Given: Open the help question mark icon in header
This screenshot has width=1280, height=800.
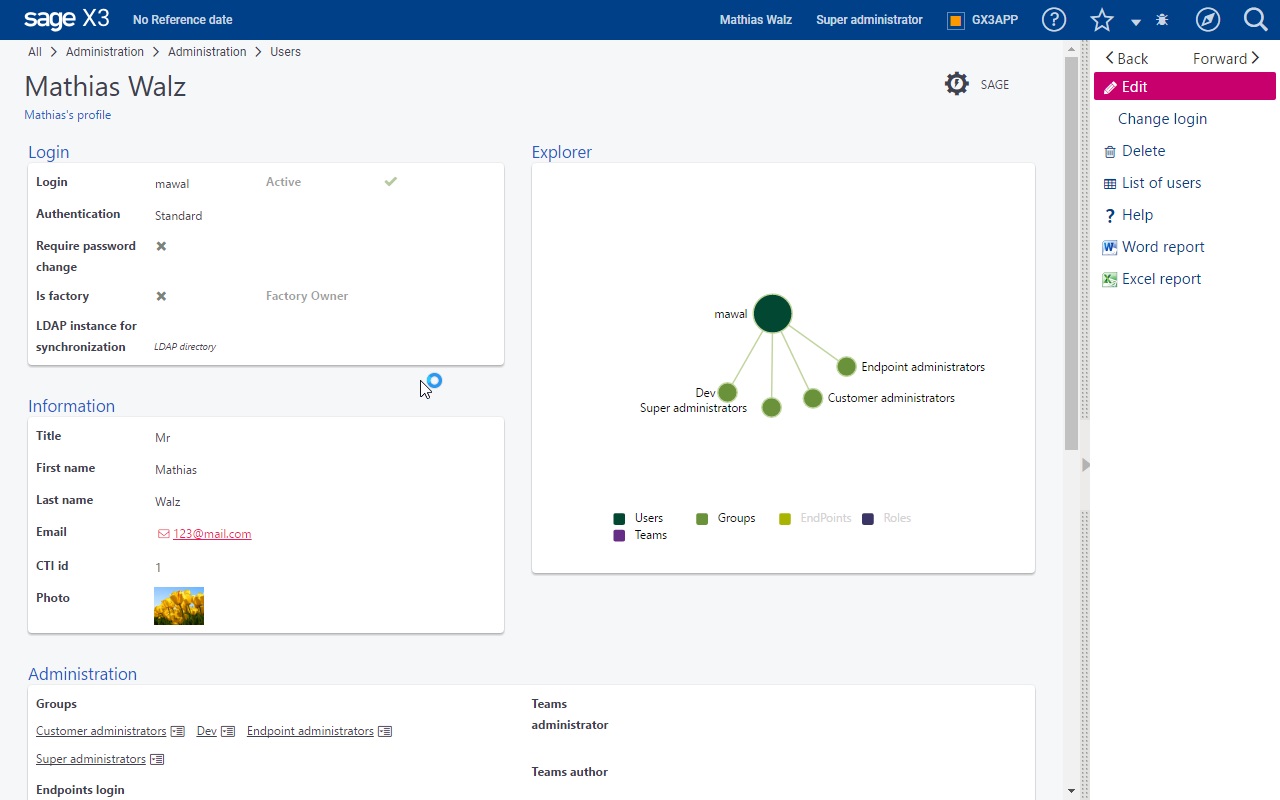Looking at the screenshot, I should tap(1053, 20).
